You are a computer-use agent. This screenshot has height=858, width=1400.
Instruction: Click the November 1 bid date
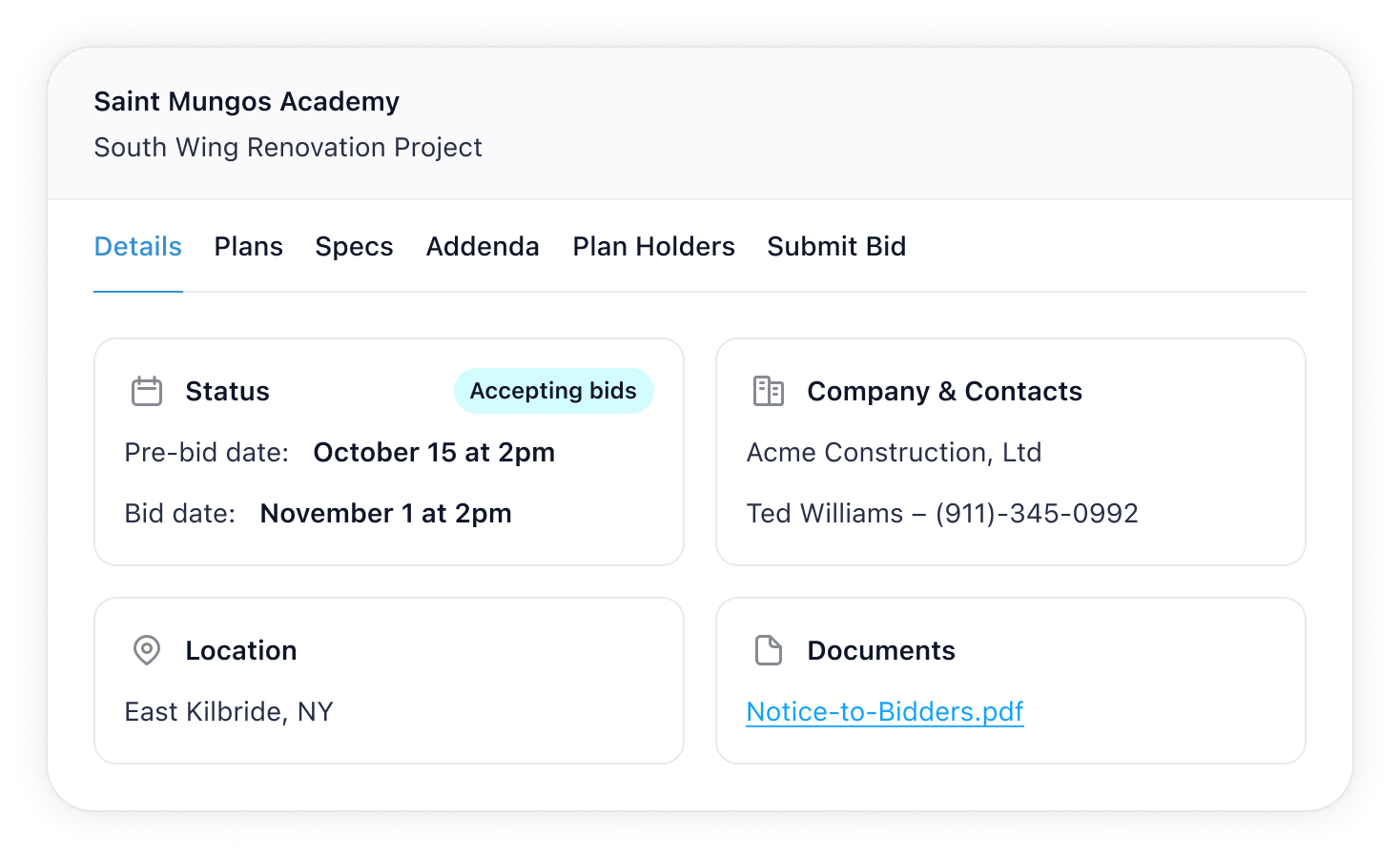(385, 513)
